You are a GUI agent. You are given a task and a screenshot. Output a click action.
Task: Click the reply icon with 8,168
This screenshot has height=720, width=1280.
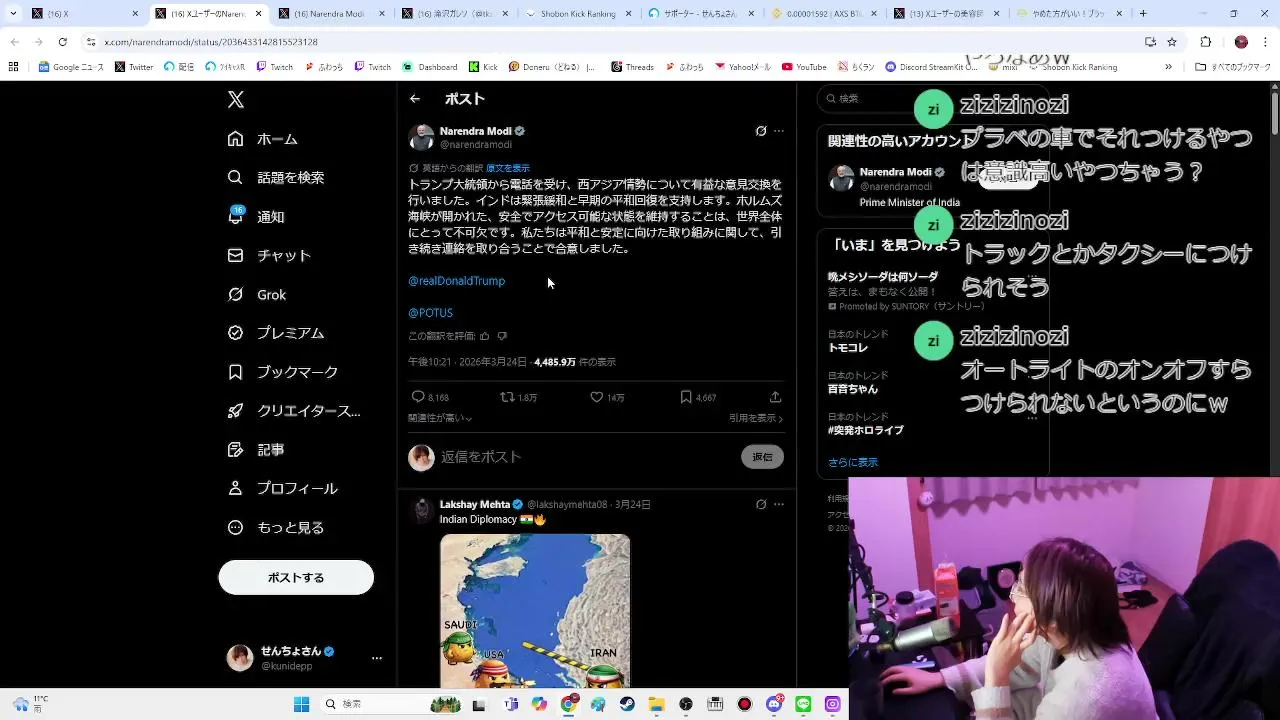(x=430, y=397)
